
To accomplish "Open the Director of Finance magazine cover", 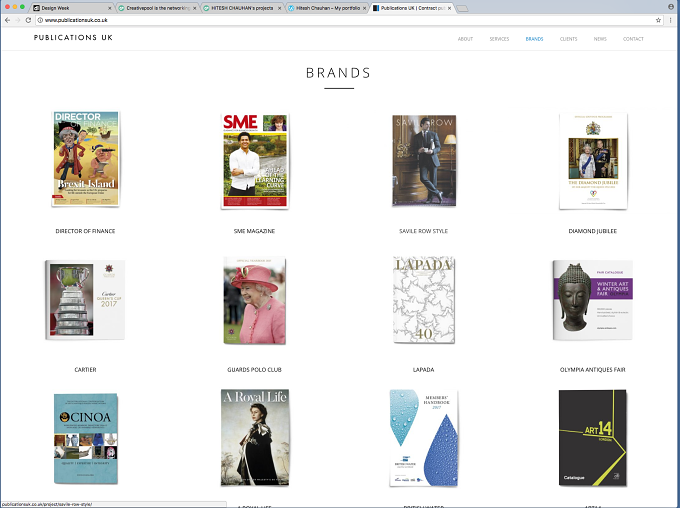I will pyautogui.click(x=85, y=159).
